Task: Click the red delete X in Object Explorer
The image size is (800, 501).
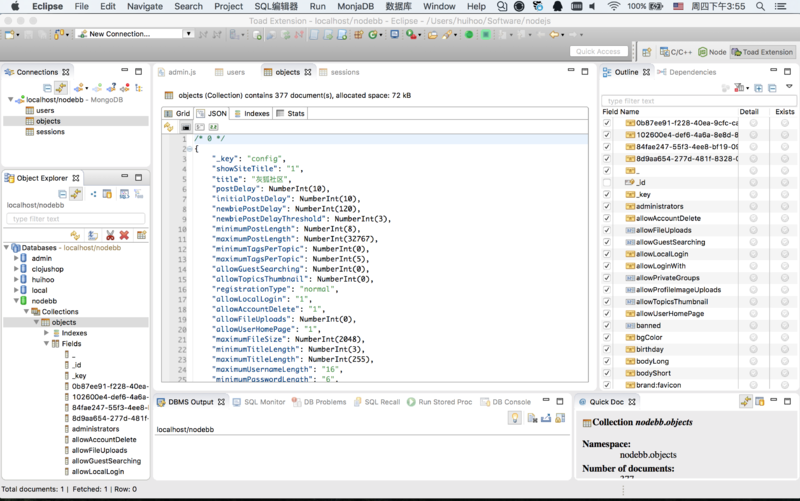Action: click(124, 235)
